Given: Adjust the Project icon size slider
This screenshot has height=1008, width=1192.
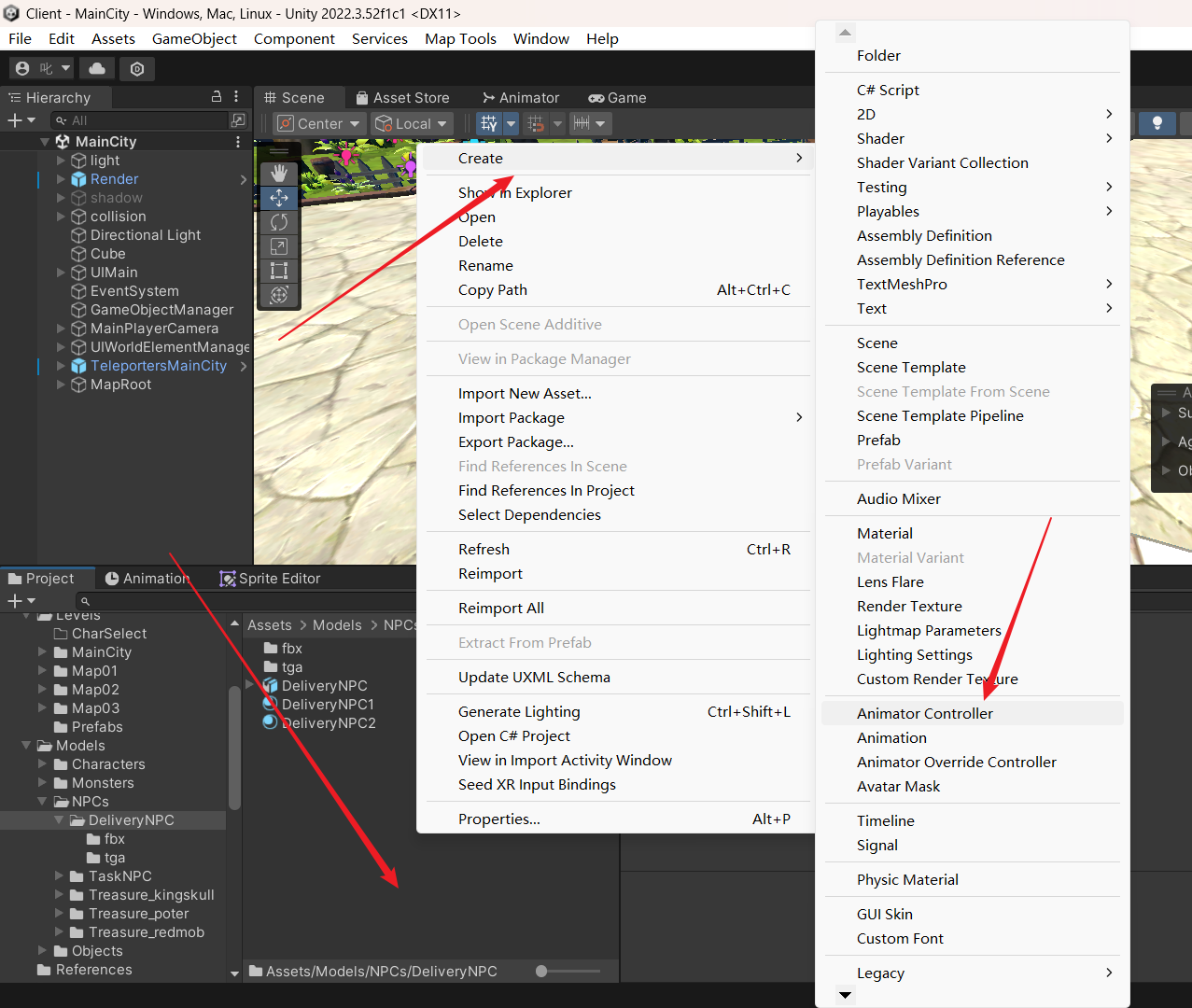Looking at the screenshot, I should (x=542, y=971).
